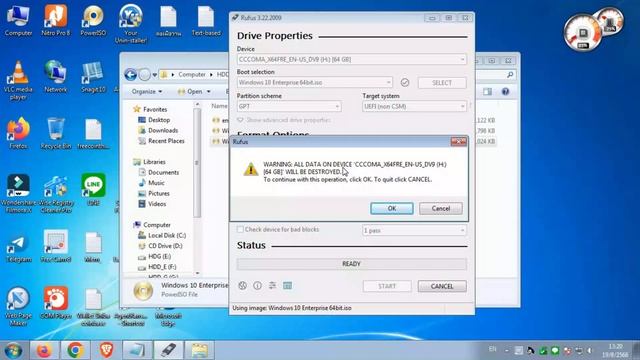Open LINE desktop icon

[x=93, y=189]
